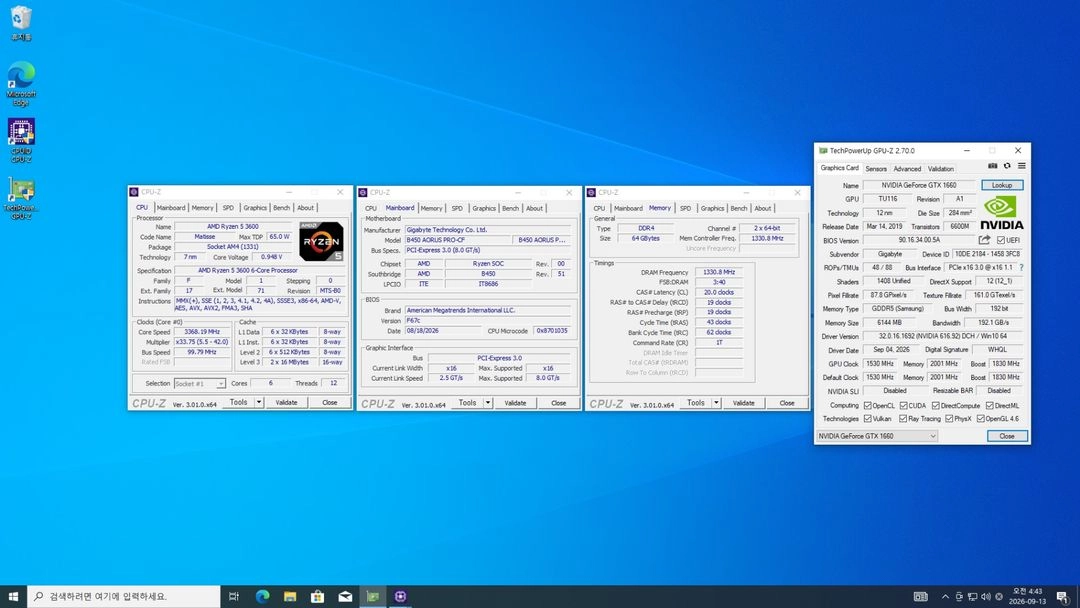Launch Edge from the taskbar
The height and width of the screenshot is (608, 1080).
point(262,596)
